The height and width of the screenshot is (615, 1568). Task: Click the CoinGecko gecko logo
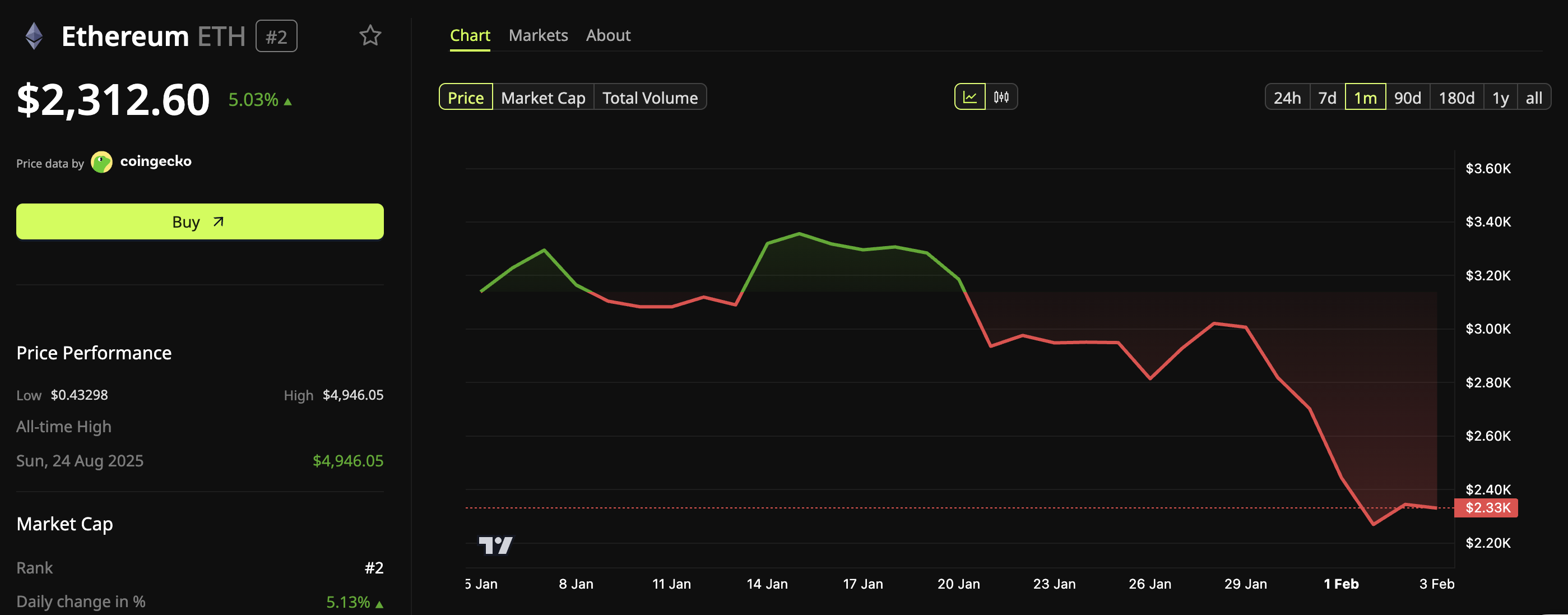101,162
